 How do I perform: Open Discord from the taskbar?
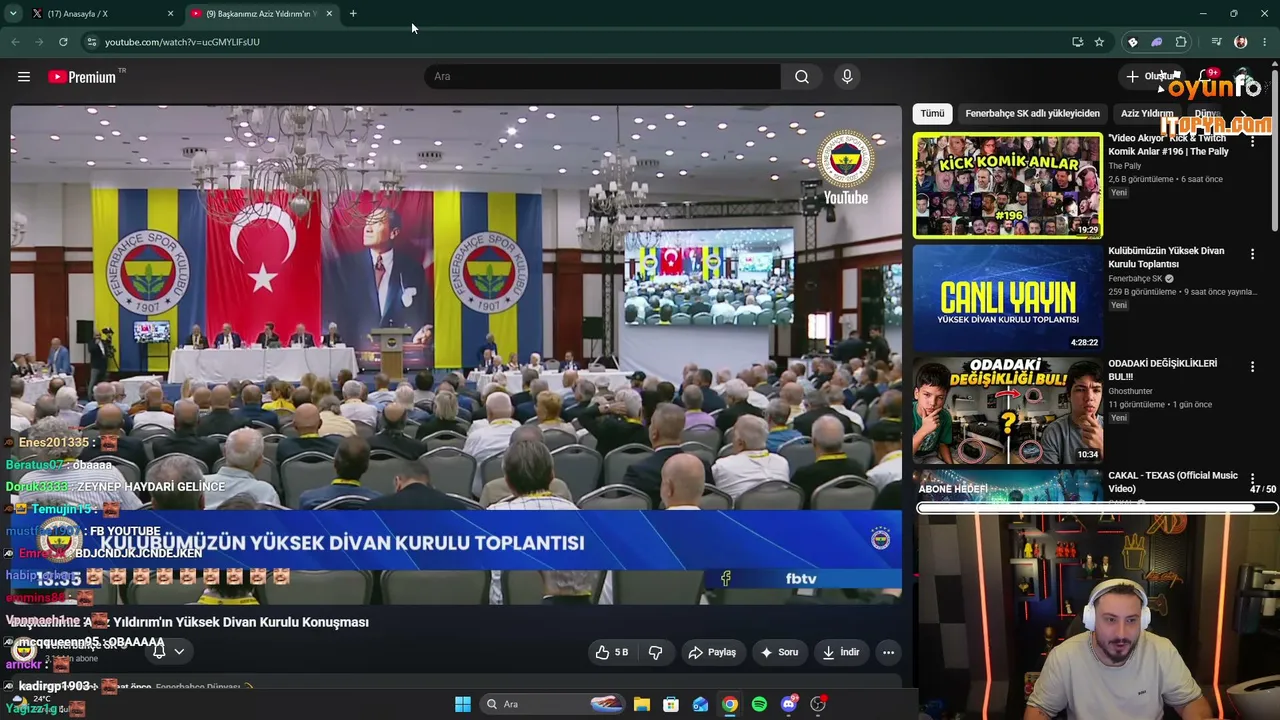coord(788,704)
